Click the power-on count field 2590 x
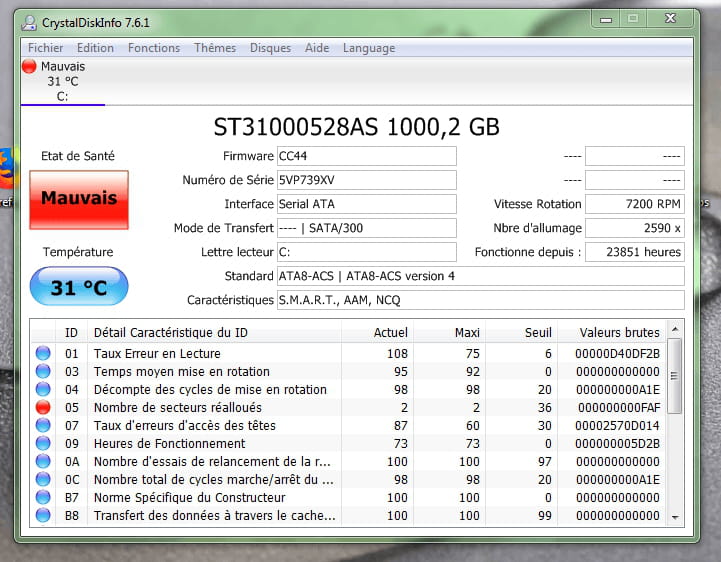Screen dimensions: 721x562 click(x=635, y=228)
